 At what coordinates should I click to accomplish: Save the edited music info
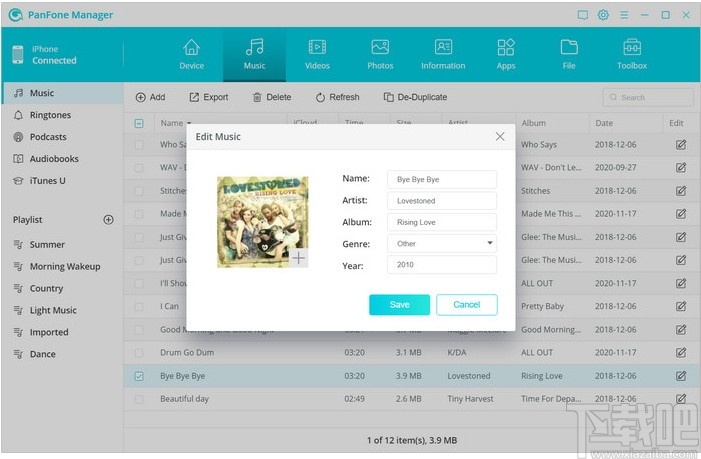point(399,304)
